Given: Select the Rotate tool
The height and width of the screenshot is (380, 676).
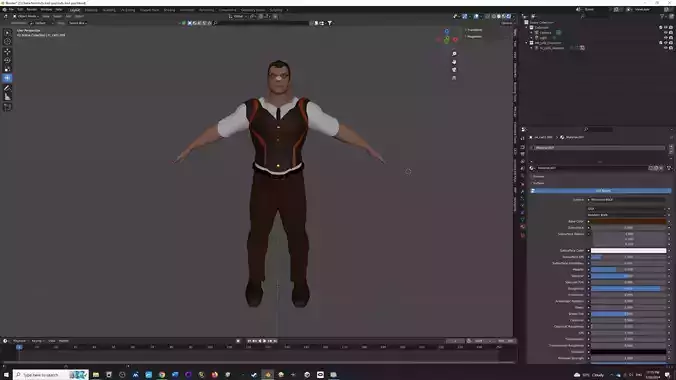Looking at the screenshot, I should (x=7, y=60).
